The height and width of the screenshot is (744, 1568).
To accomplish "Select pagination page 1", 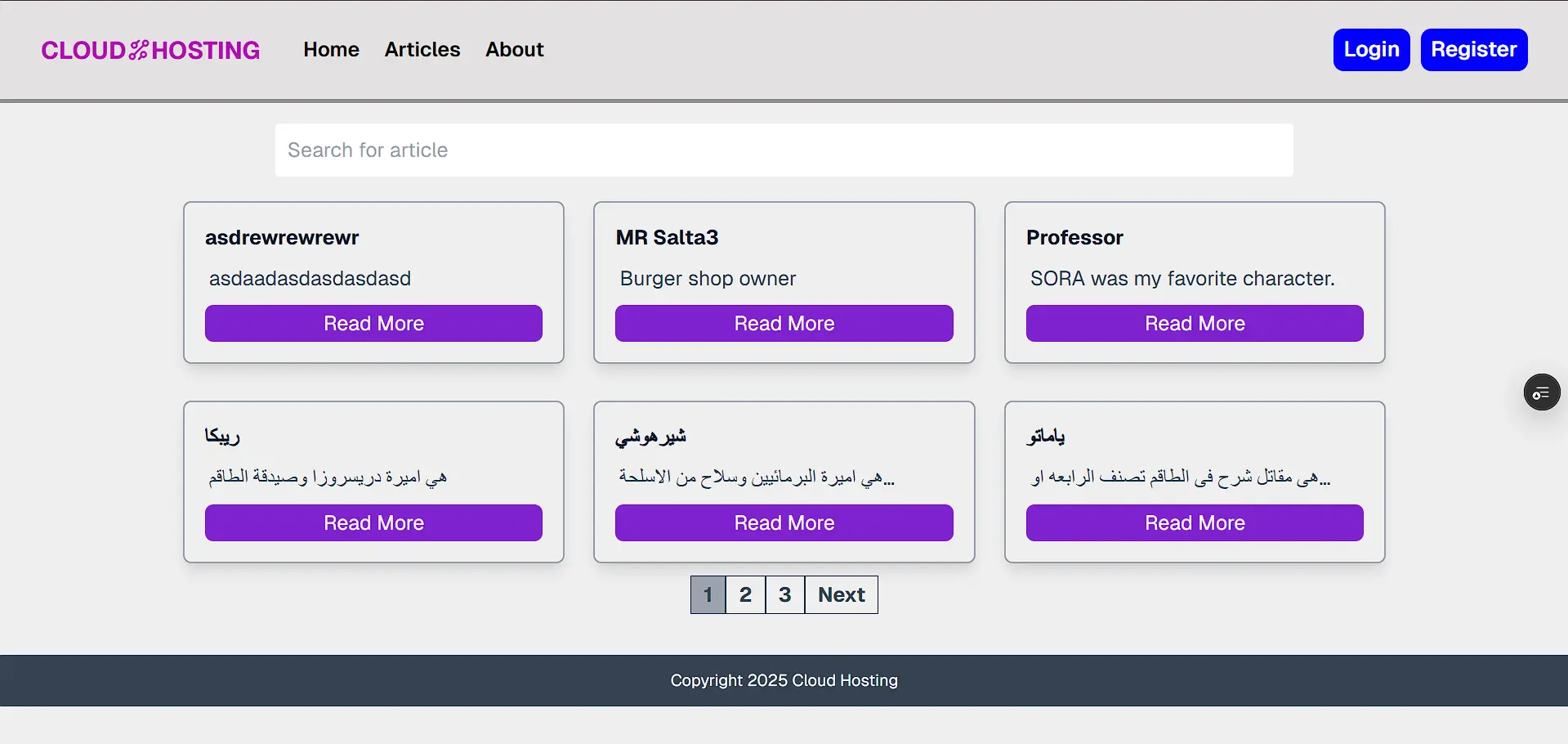I will click(x=708, y=595).
